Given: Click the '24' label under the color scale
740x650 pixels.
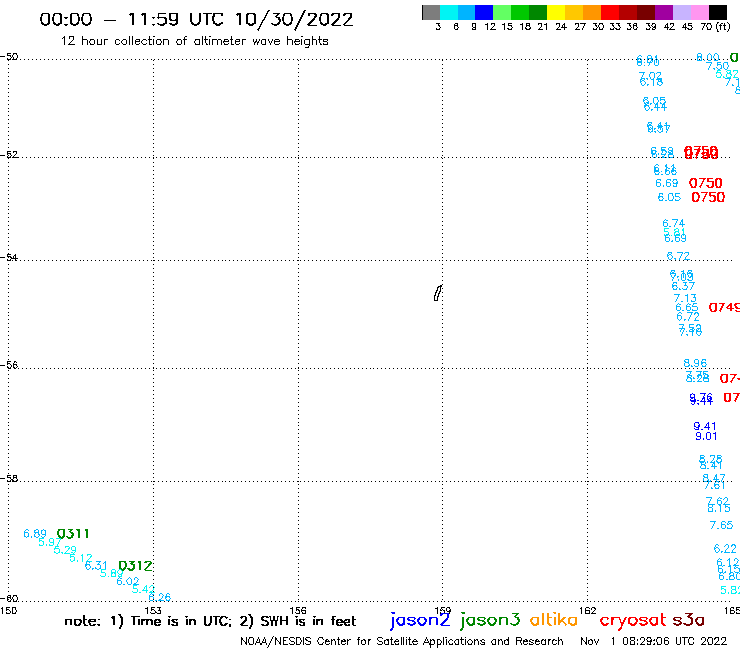Looking at the screenshot, I should 561,27.
